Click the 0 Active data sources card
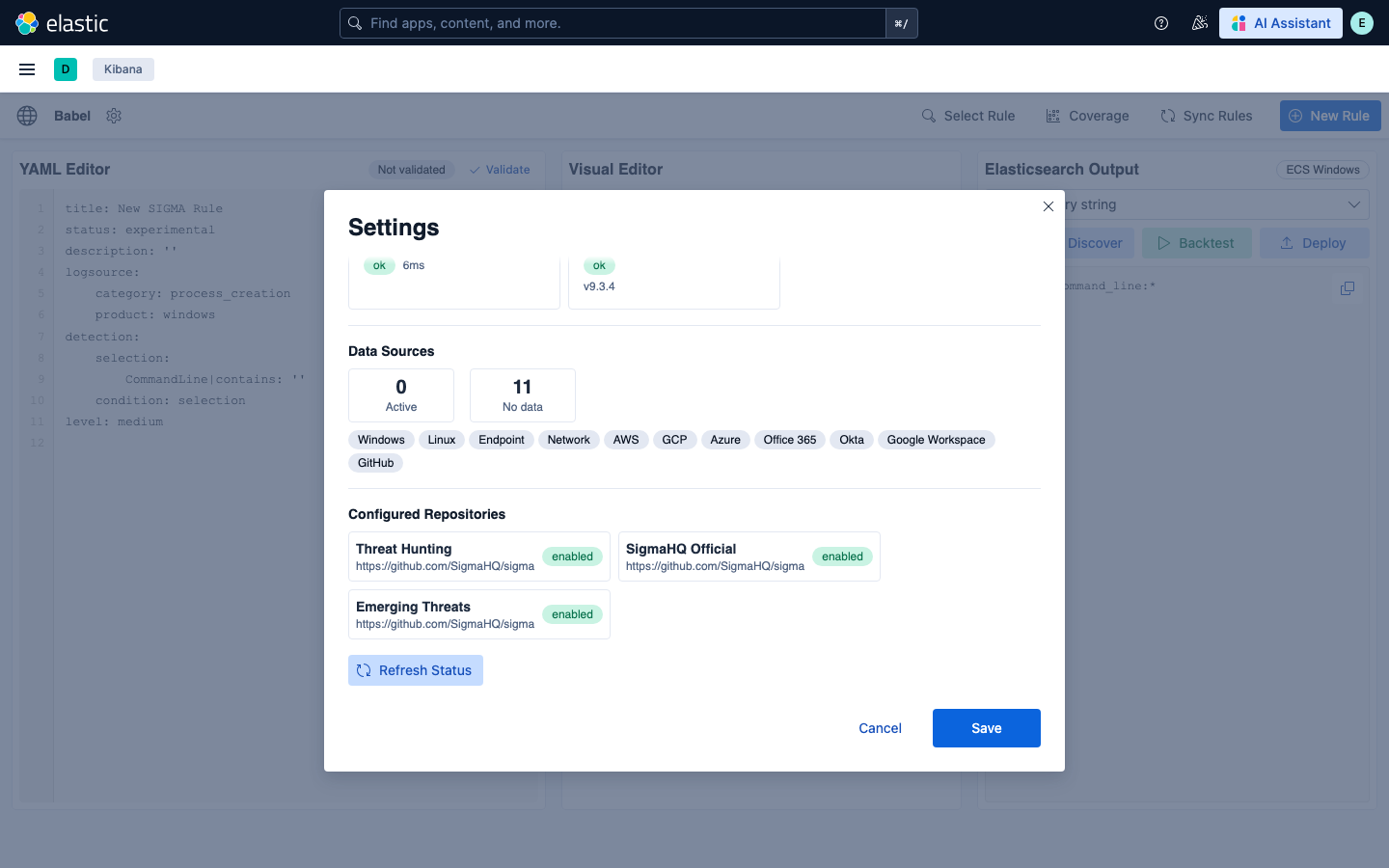Viewport: 1389px width, 868px height. (x=401, y=395)
